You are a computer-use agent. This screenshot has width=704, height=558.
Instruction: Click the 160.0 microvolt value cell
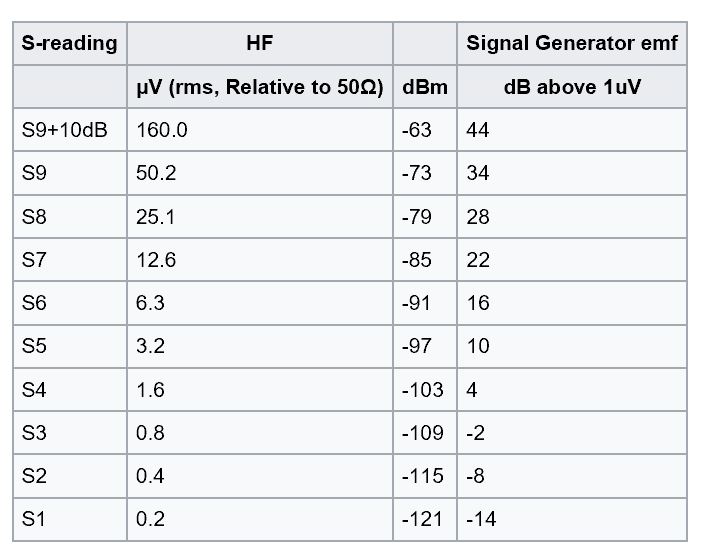tap(260, 130)
